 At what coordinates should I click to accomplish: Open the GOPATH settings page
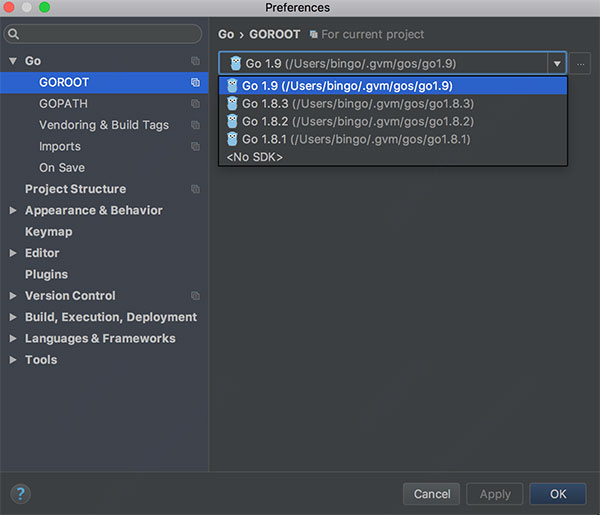[64, 104]
